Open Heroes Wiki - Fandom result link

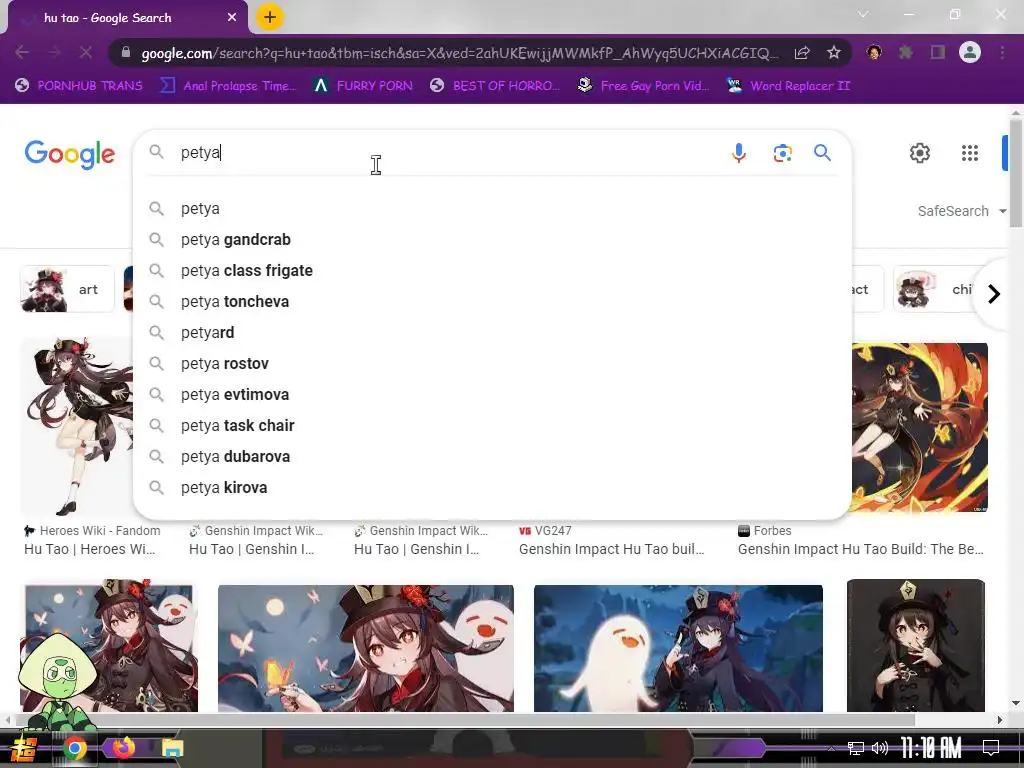click(91, 540)
